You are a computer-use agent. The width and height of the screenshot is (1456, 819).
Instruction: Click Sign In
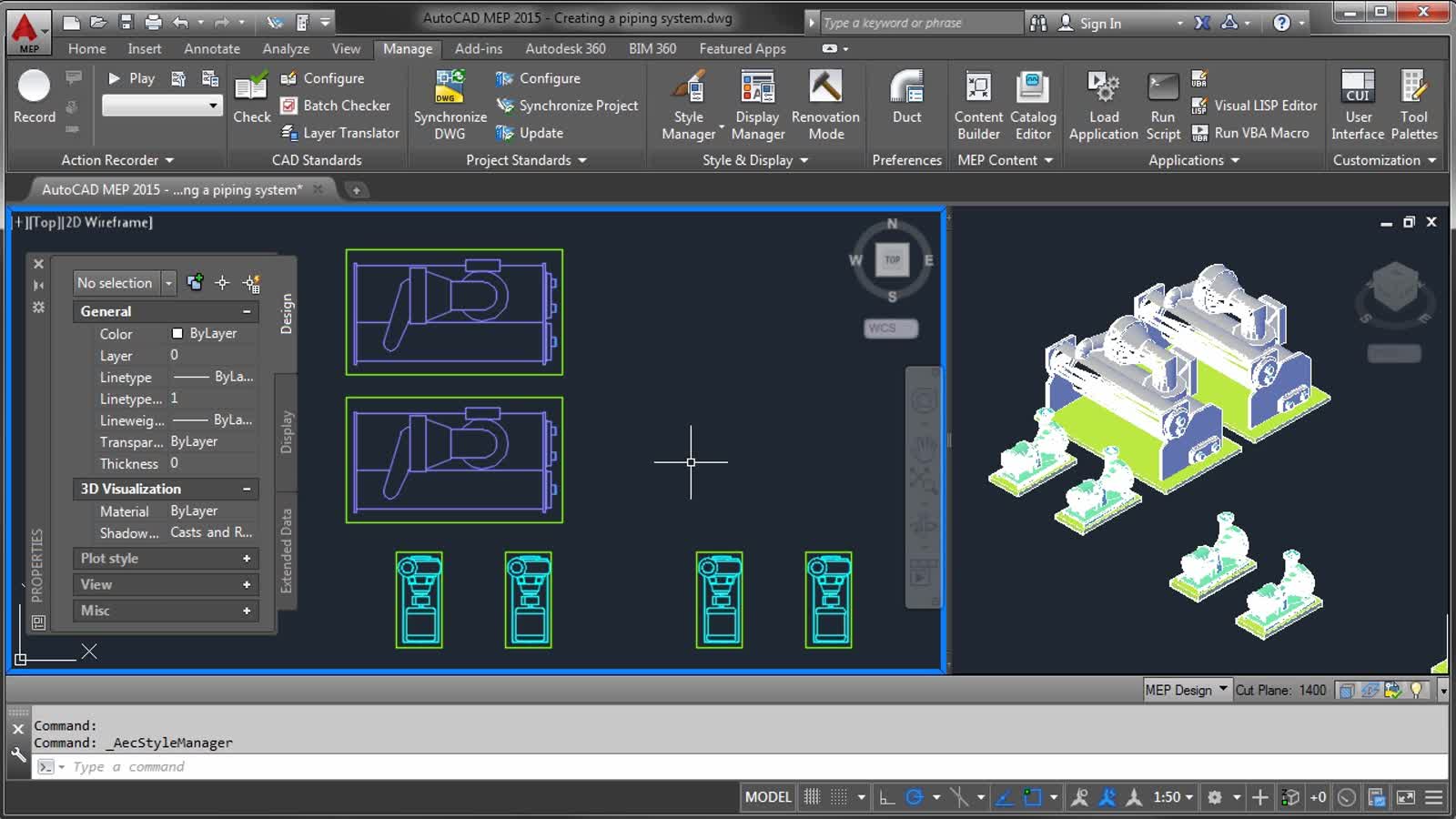(1090, 23)
